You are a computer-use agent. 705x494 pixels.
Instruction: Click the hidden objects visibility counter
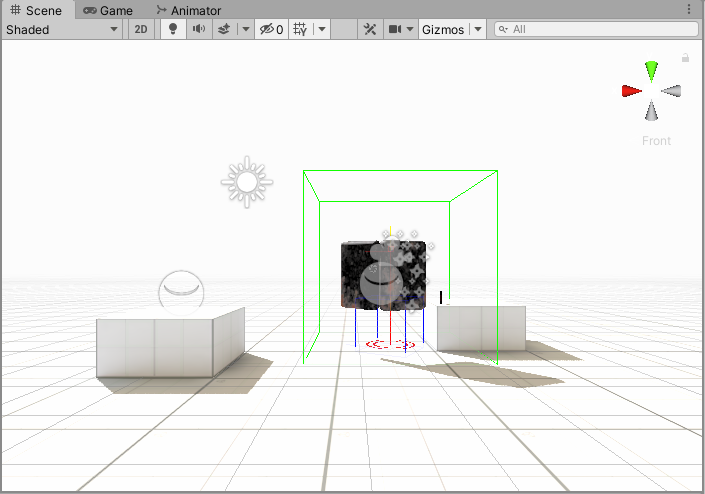coord(271,29)
